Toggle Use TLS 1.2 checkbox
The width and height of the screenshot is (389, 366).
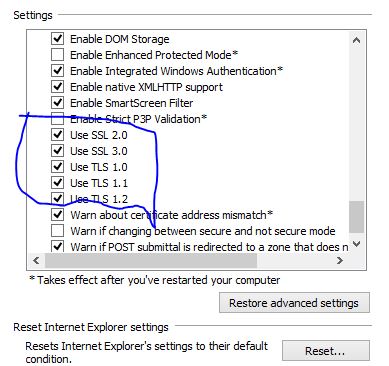[58, 199]
